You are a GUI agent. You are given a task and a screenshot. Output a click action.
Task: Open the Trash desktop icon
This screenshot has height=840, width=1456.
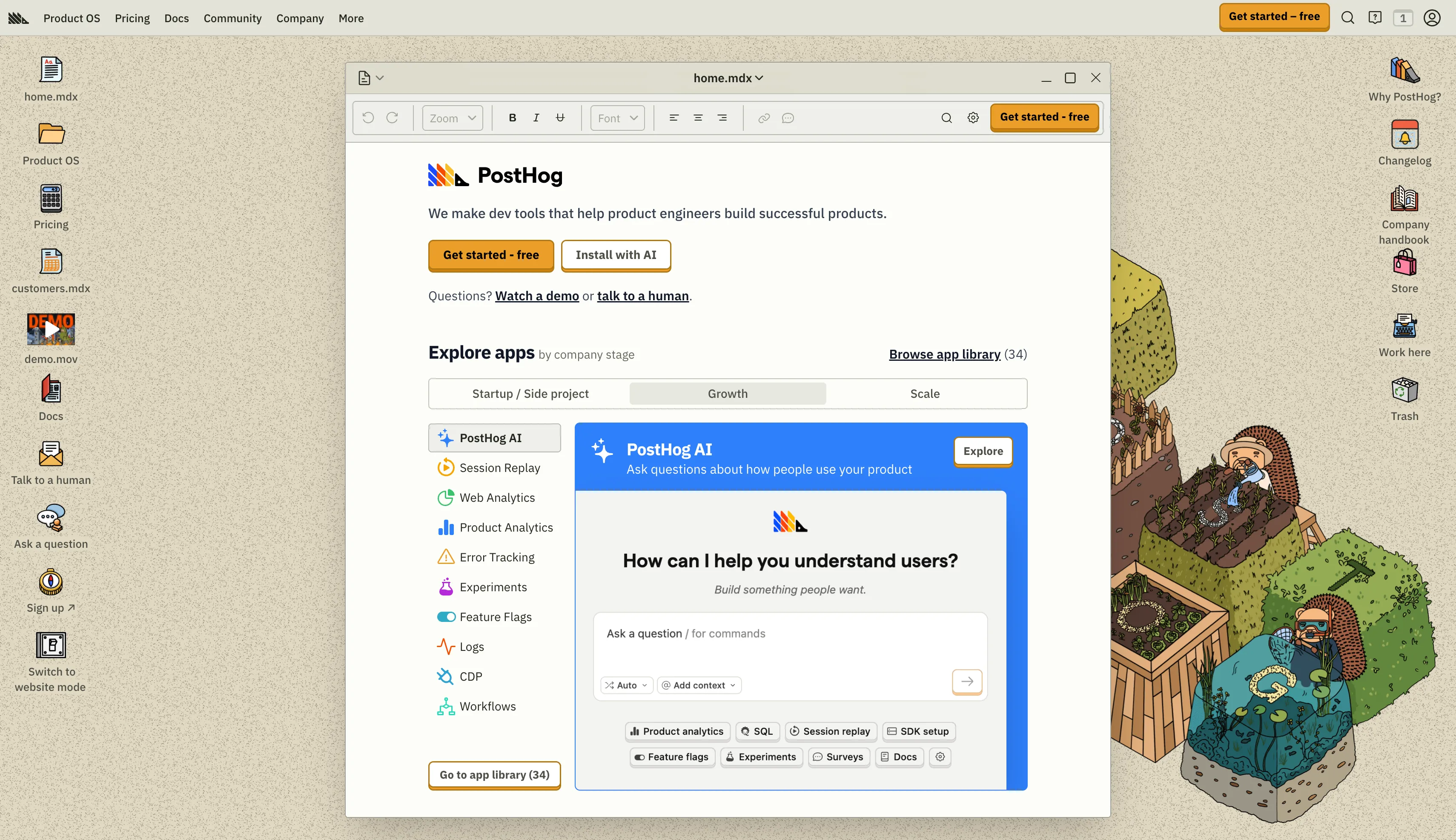tap(1404, 391)
